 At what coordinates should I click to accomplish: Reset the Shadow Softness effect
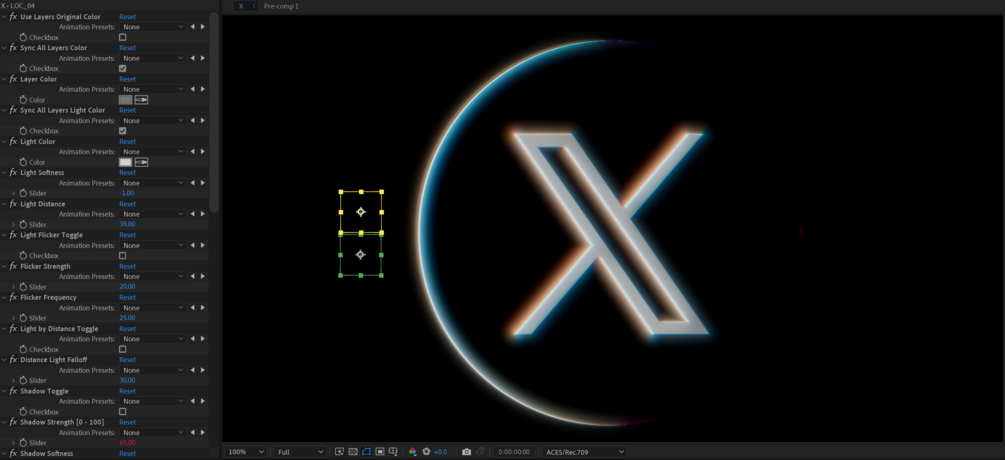[128, 454]
